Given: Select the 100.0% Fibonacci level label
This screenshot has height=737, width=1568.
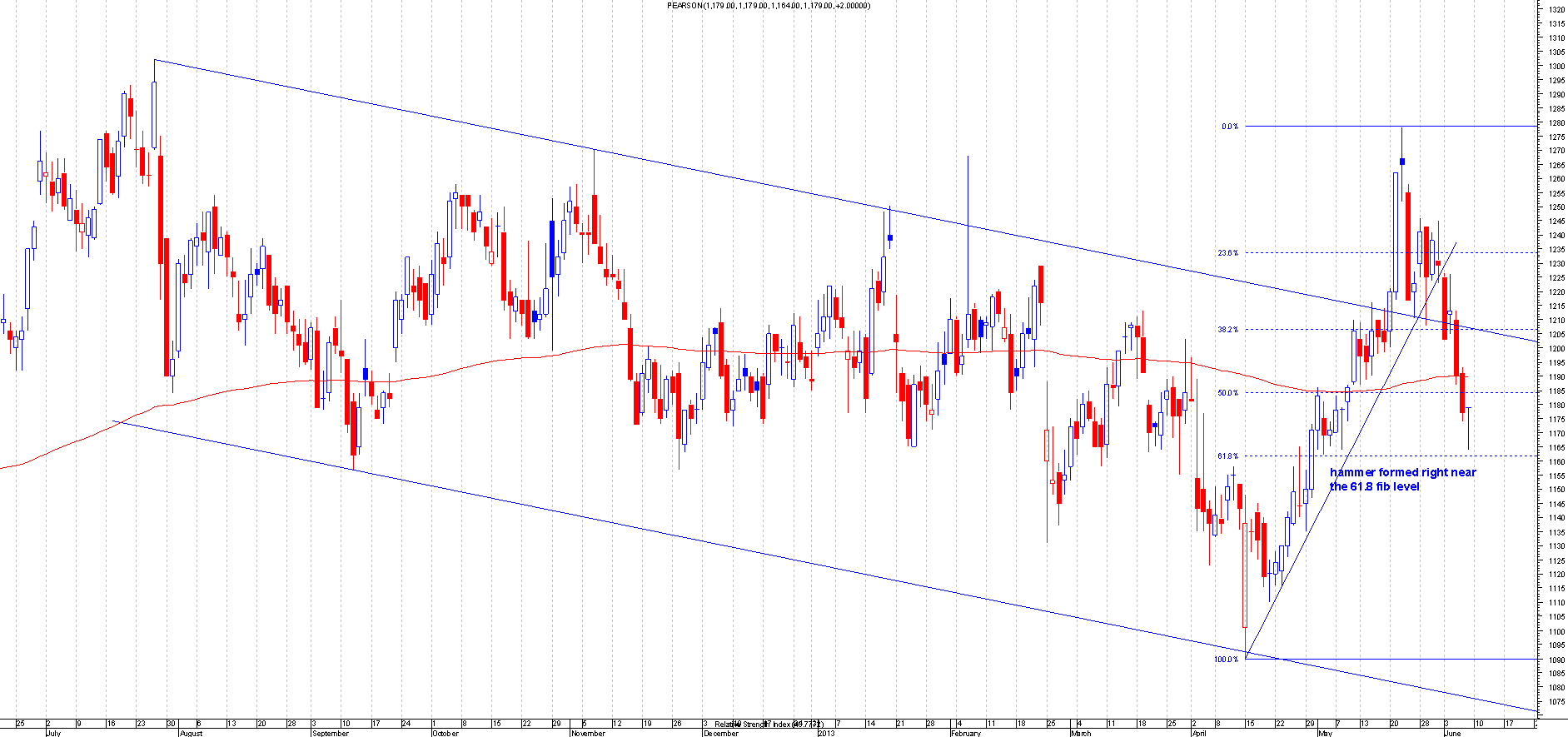Looking at the screenshot, I should (1226, 660).
